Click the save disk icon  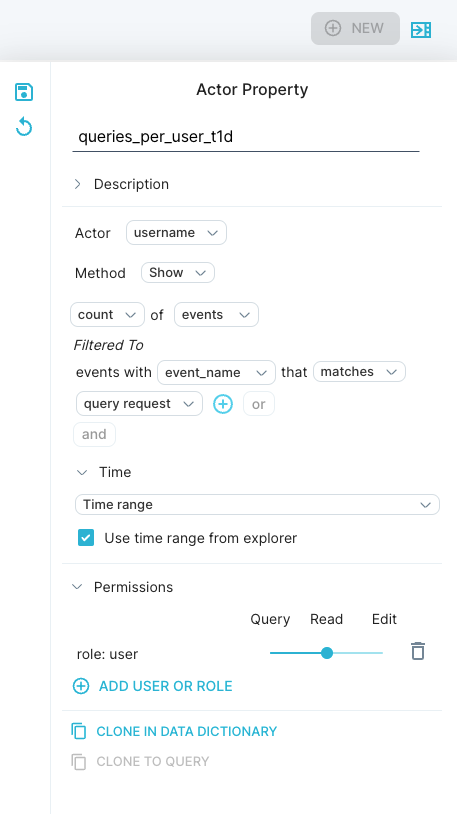click(24, 92)
